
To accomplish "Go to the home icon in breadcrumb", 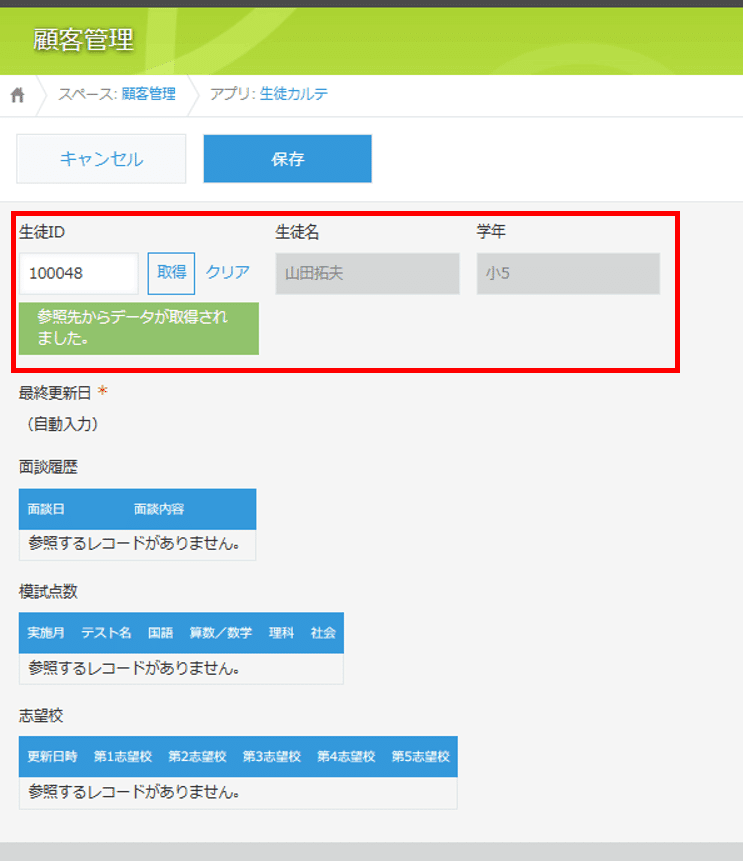I will coord(18,95).
